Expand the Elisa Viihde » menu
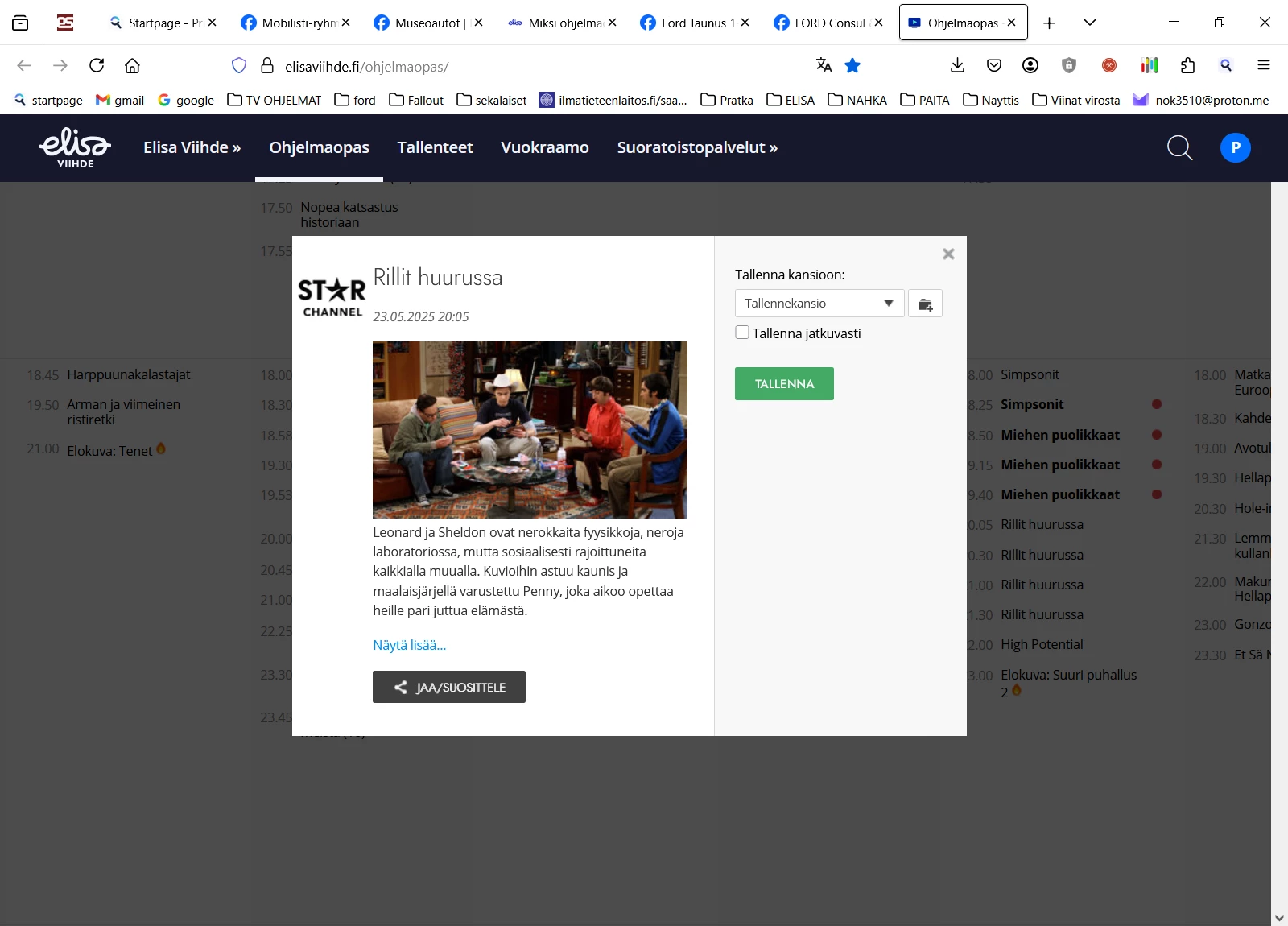This screenshot has width=1288, height=926. pos(192,147)
